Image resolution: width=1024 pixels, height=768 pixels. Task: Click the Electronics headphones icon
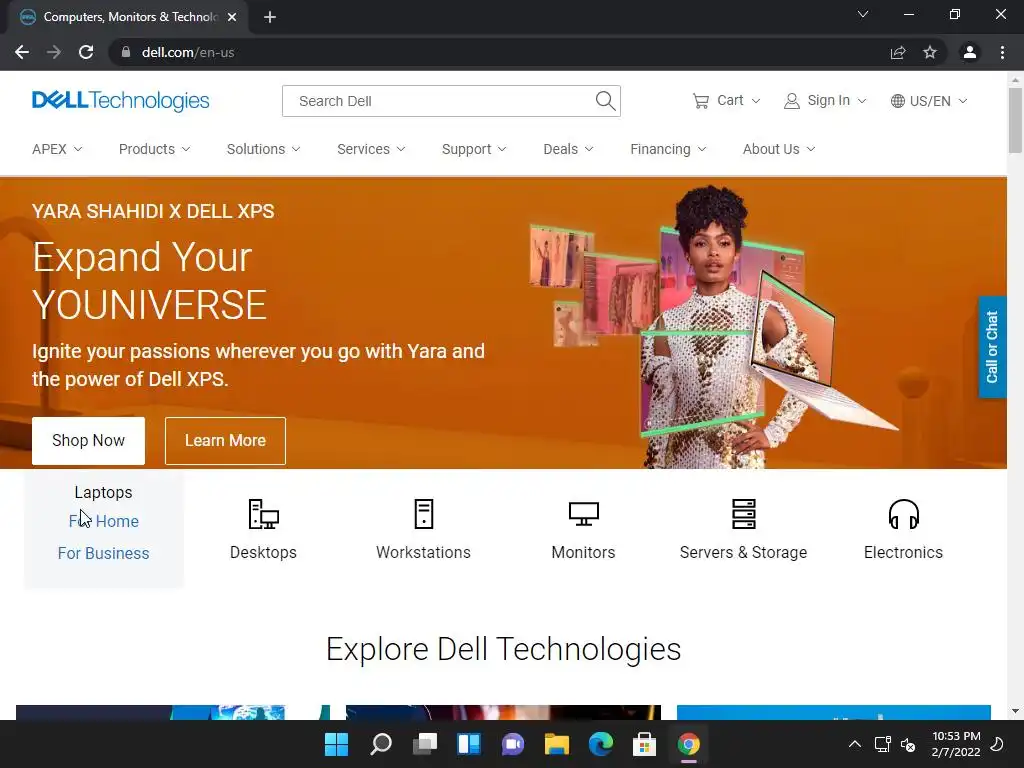[904, 514]
